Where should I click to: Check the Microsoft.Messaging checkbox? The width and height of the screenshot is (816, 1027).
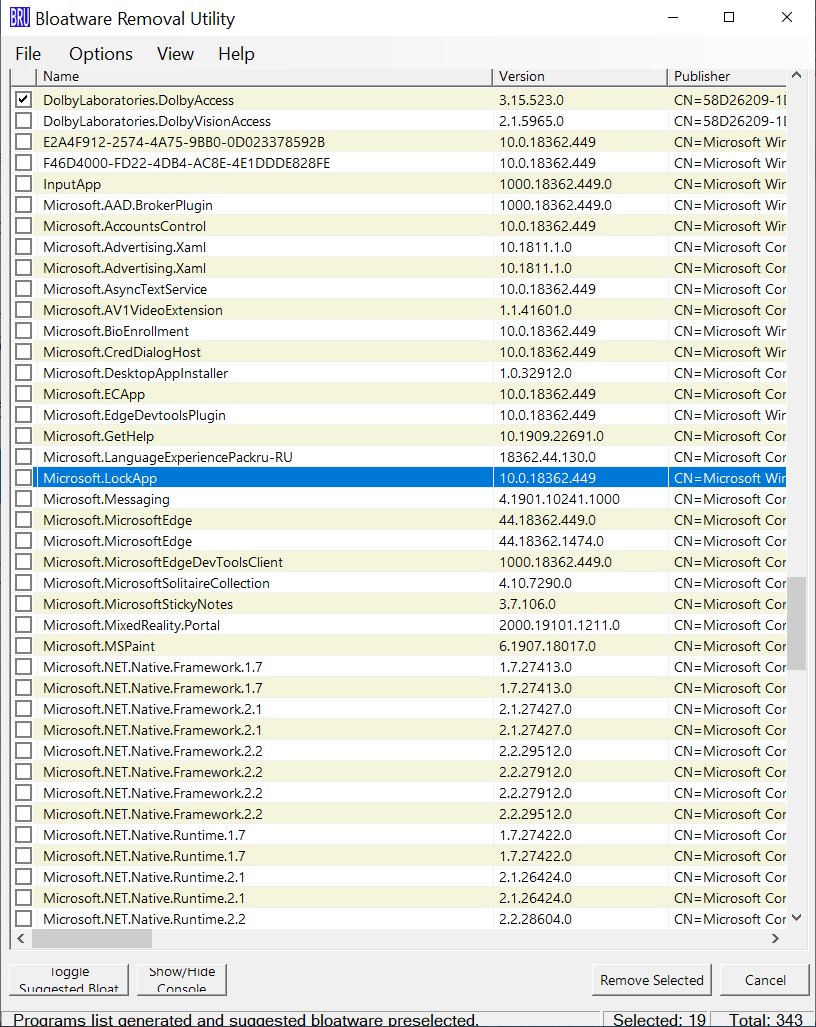point(24,498)
